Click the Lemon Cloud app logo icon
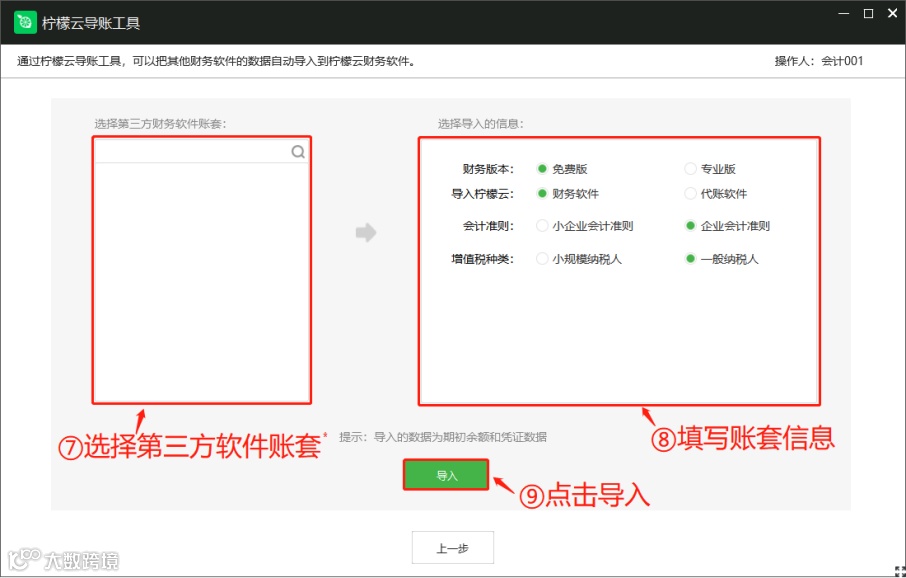 pyautogui.click(x=25, y=23)
